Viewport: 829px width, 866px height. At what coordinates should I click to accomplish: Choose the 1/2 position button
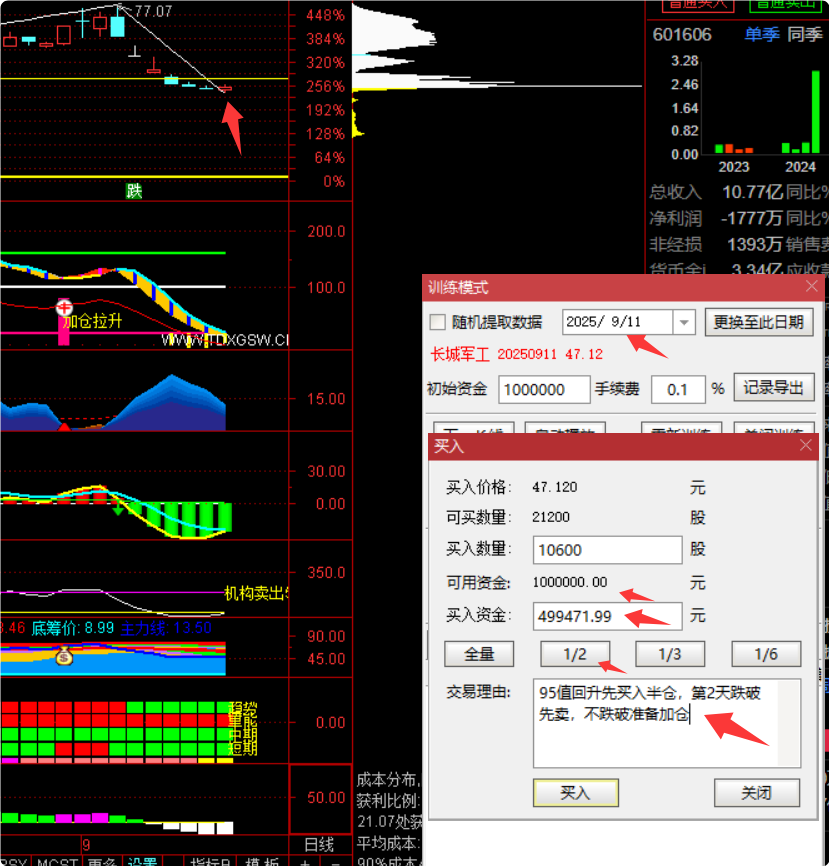pos(575,654)
